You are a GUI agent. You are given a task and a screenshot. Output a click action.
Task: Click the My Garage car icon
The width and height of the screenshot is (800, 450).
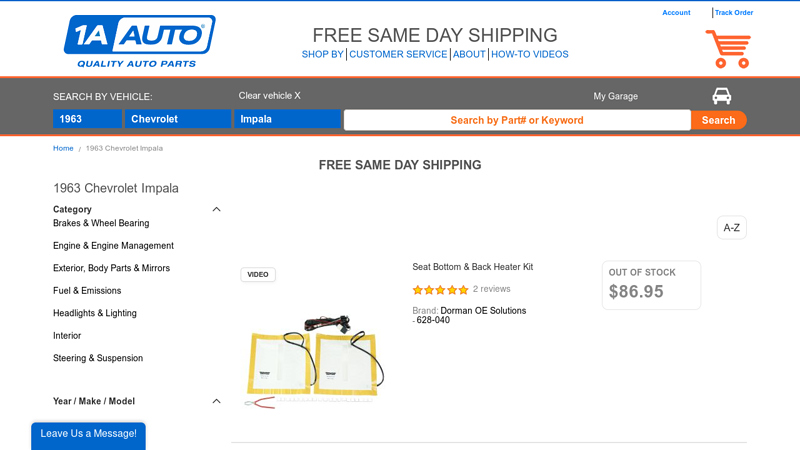tap(721, 96)
